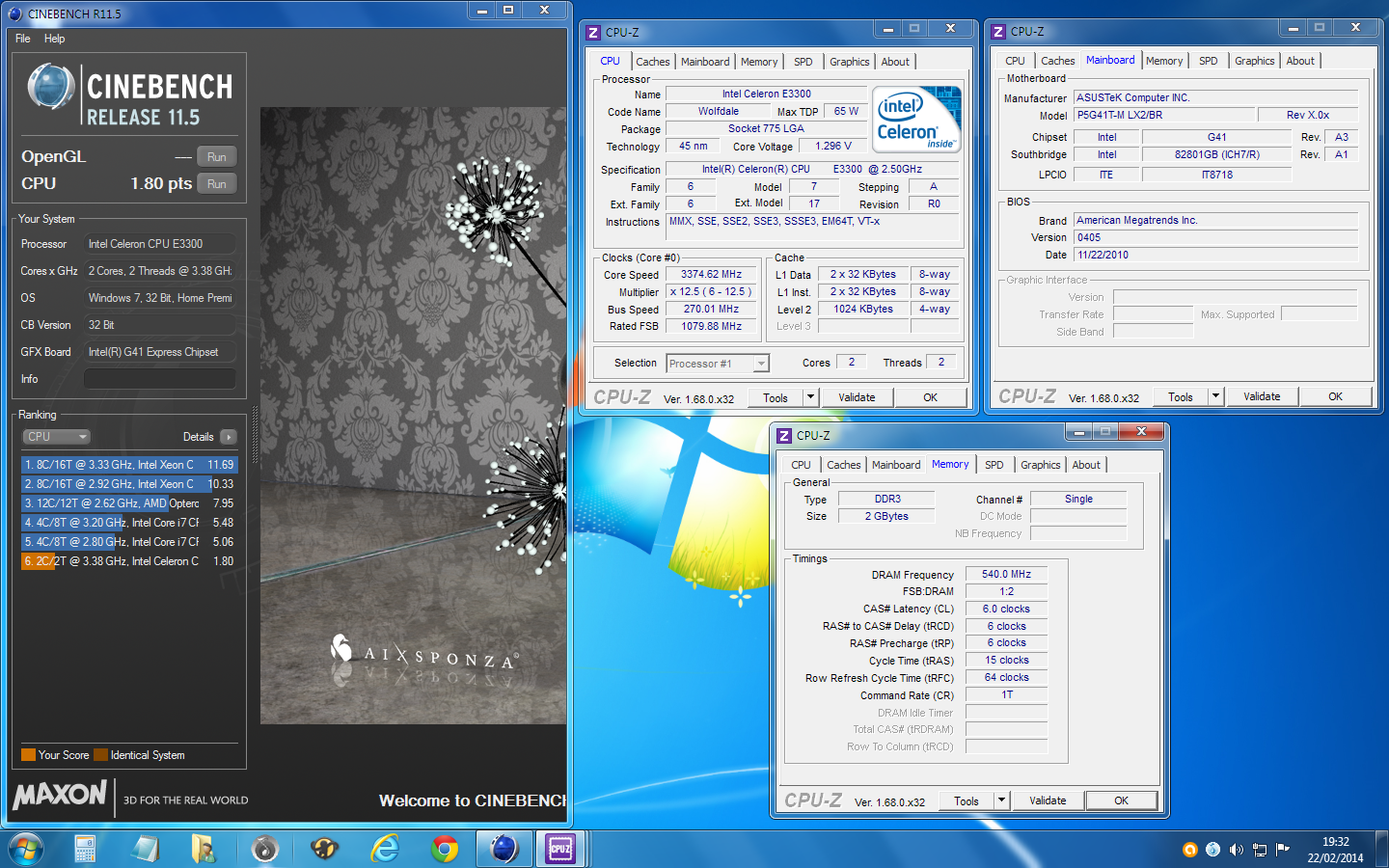Viewport: 1389px width, 868px height.
Task: Click the Info input field in CINEBENCH
Action: pos(160,379)
